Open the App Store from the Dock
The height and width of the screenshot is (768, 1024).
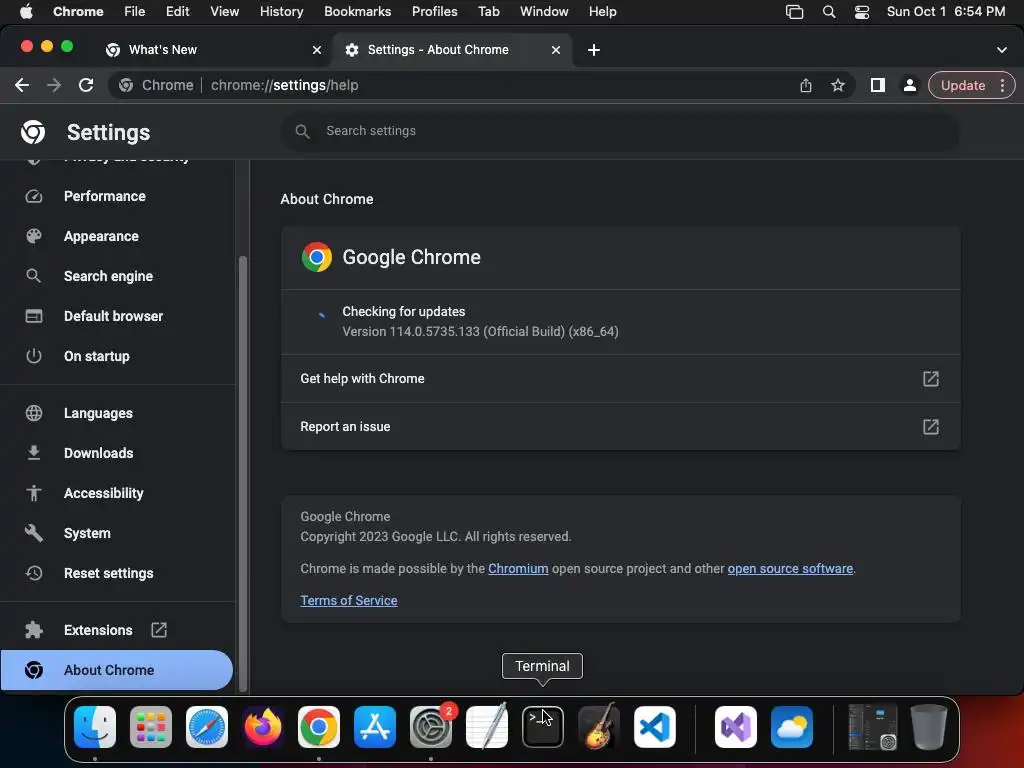[x=375, y=727]
